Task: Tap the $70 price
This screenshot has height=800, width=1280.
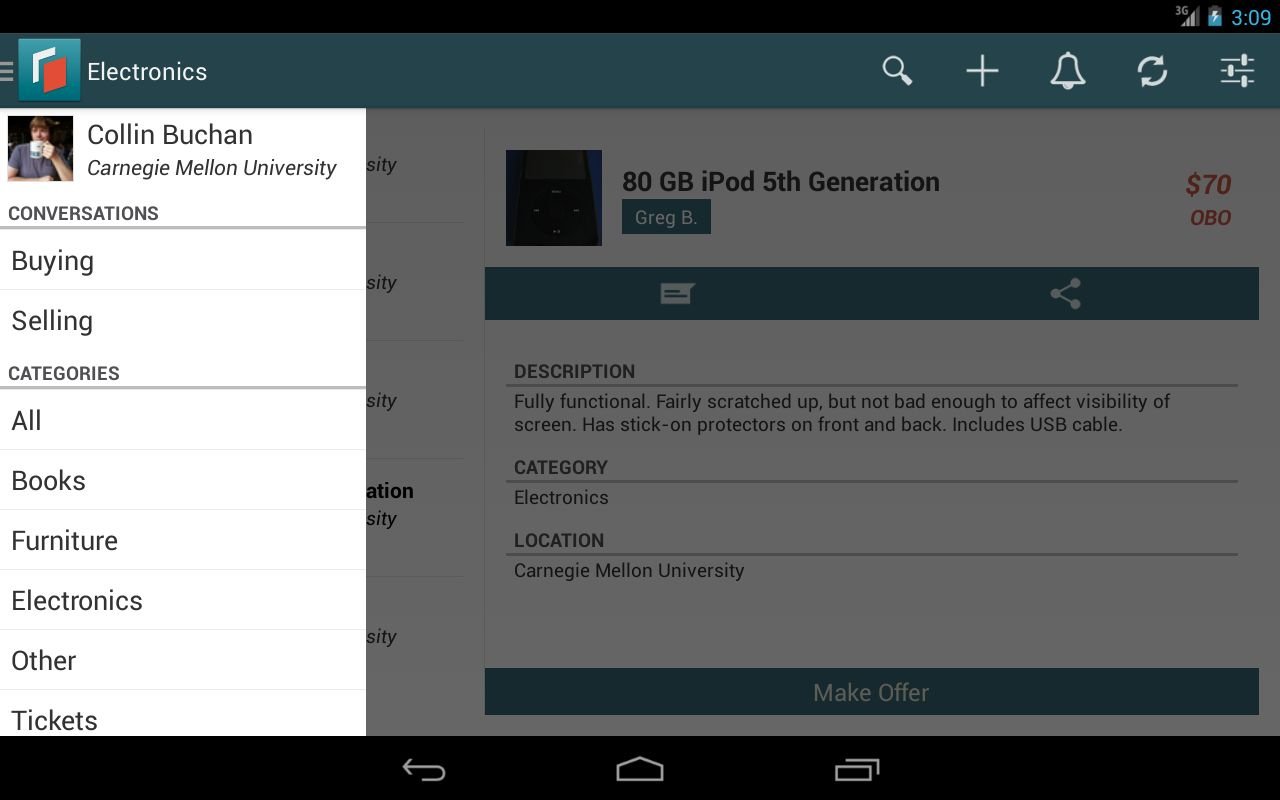Action: pyautogui.click(x=1208, y=184)
